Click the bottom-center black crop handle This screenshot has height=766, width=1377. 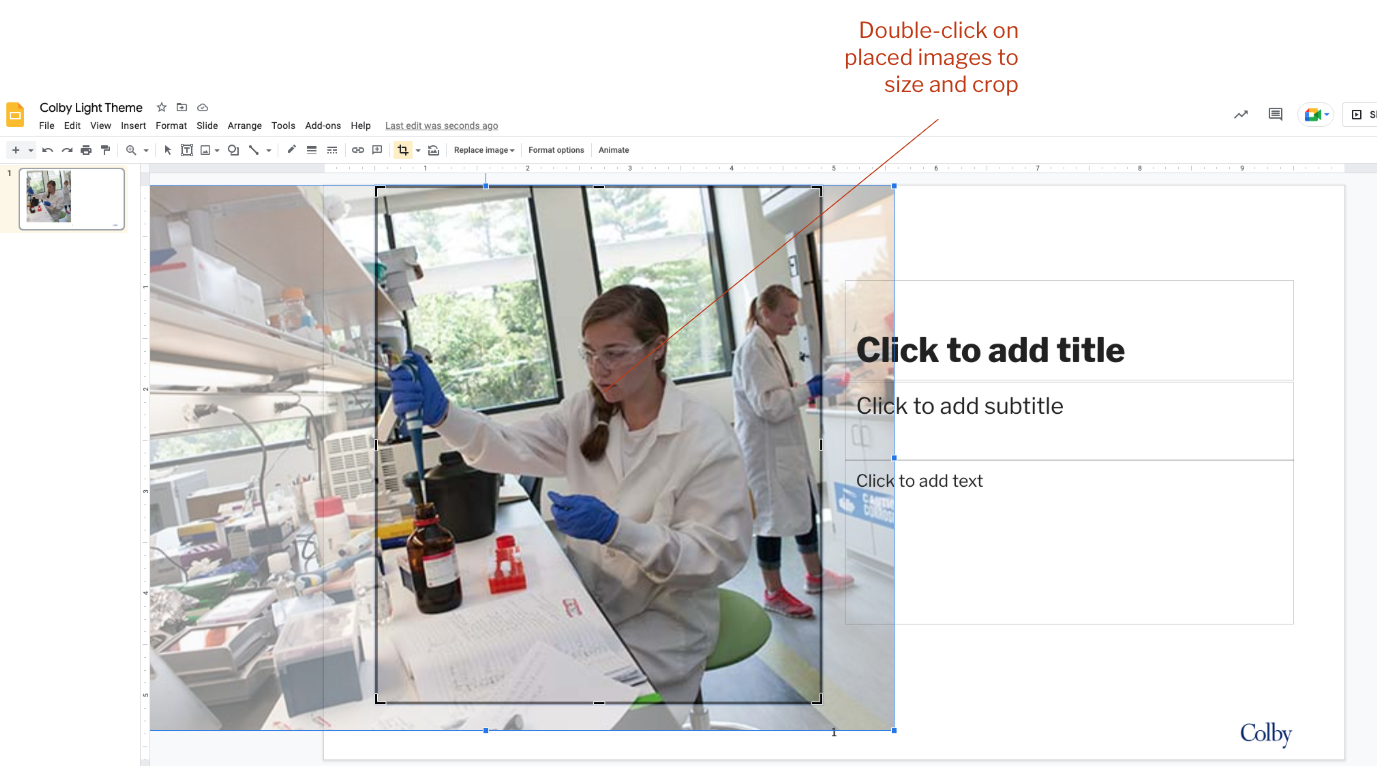coord(599,702)
